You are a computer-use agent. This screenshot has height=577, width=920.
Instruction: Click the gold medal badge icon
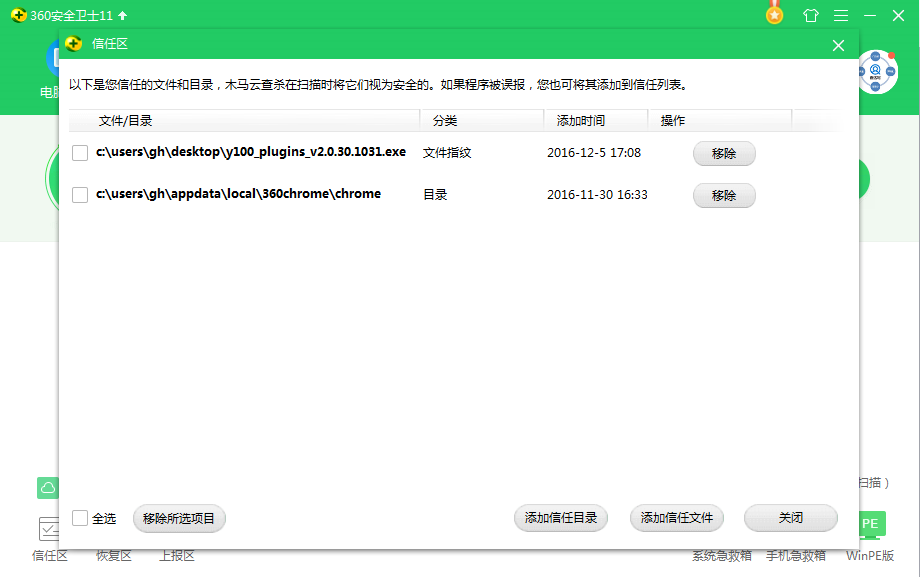click(774, 15)
